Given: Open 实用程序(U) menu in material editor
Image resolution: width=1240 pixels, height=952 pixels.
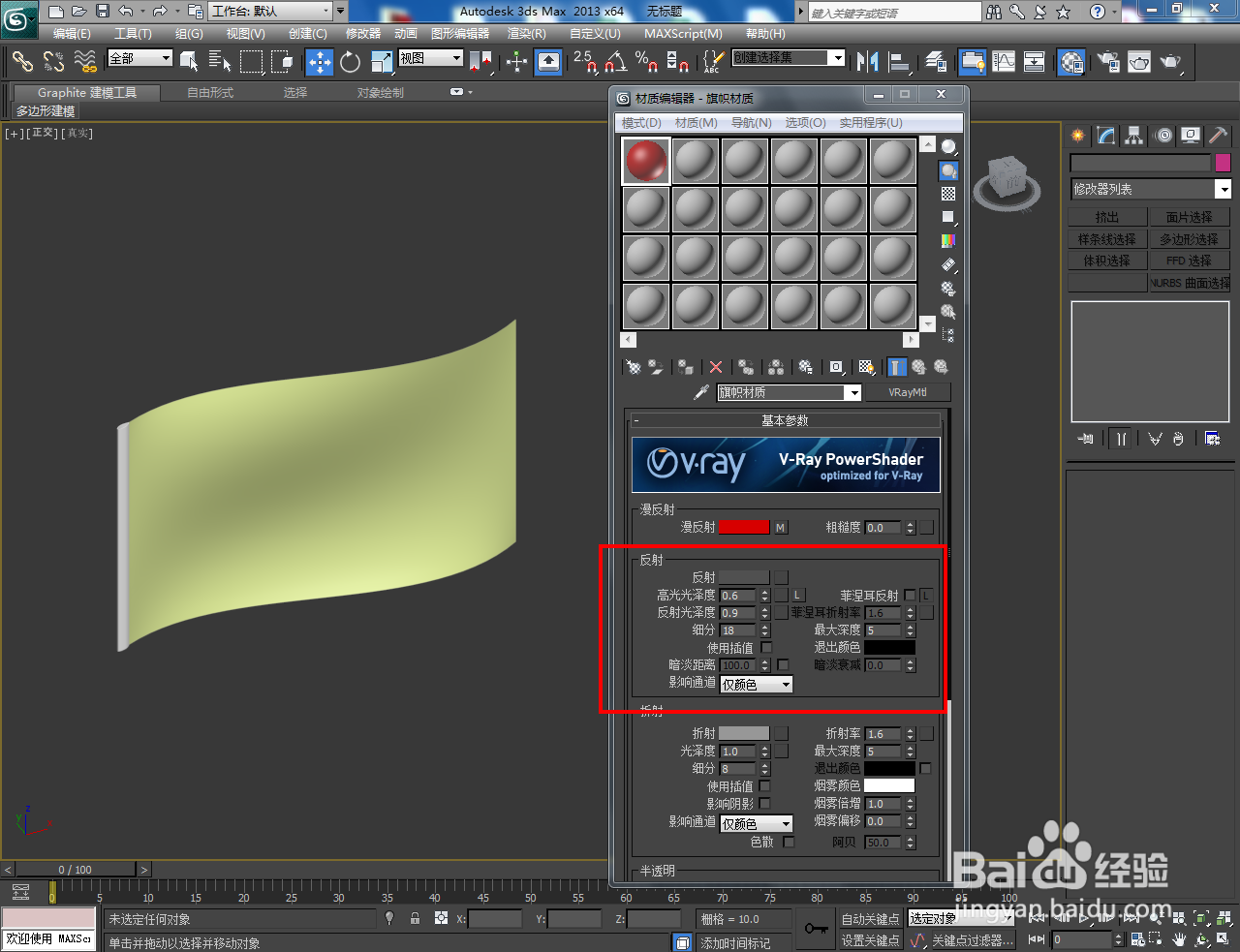Looking at the screenshot, I should tap(871, 123).
